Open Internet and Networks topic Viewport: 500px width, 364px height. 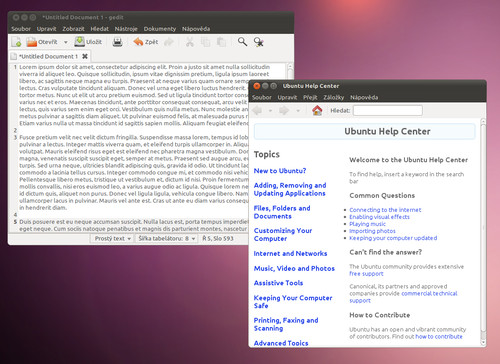pos(290,254)
